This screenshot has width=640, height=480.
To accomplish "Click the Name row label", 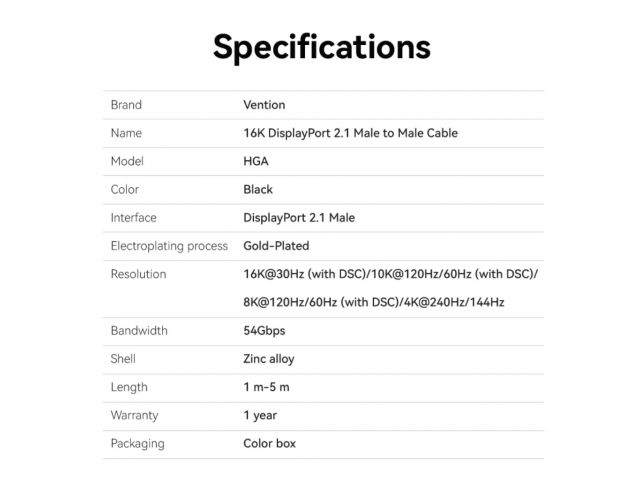I will pyautogui.click(x=126, y=133).
